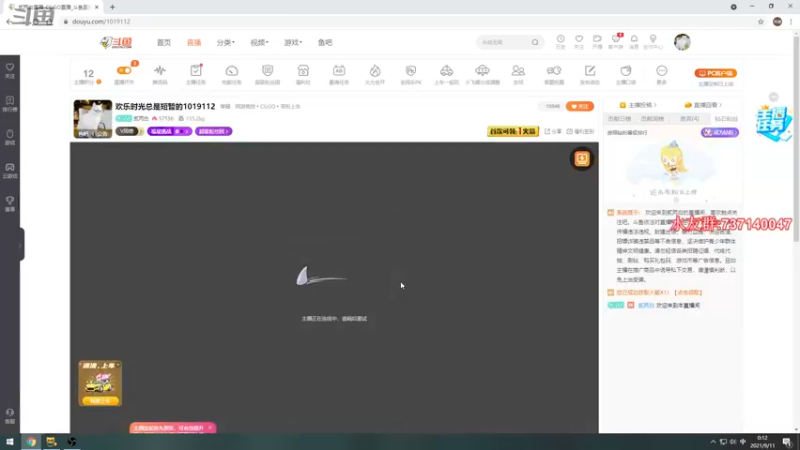Click the search magnifier icon
The image size is (800, 450).
coord(535,42)
